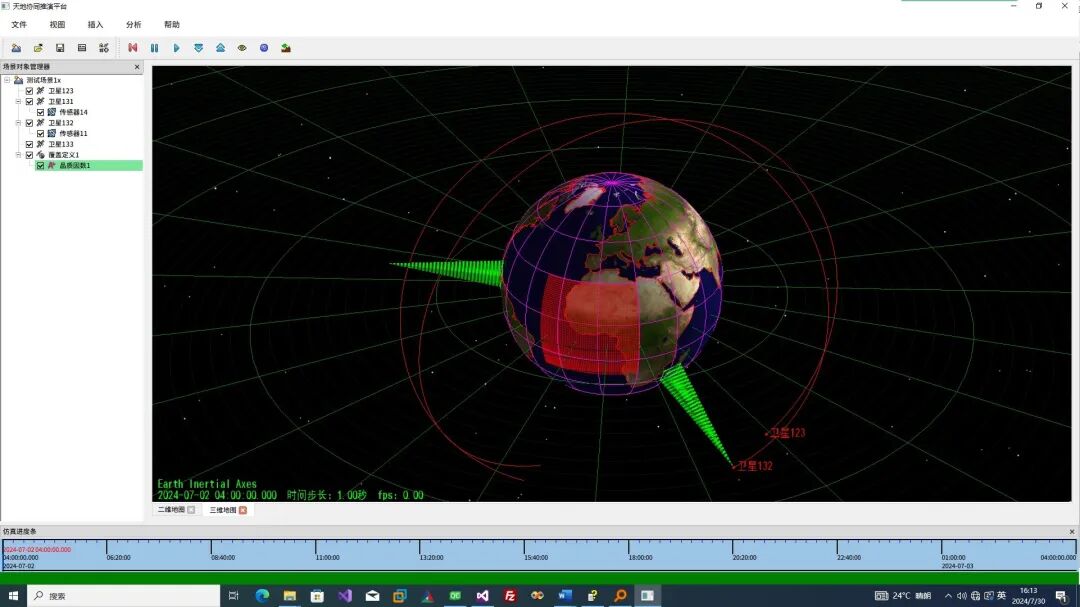Close the 三维地图 tab

click(242, 510)
